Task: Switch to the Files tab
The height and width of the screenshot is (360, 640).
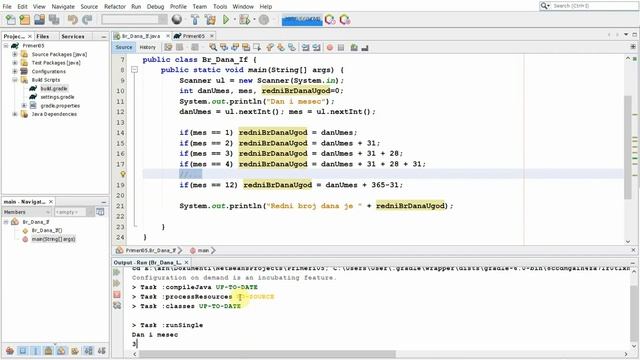Action: (x=42, y=36)
